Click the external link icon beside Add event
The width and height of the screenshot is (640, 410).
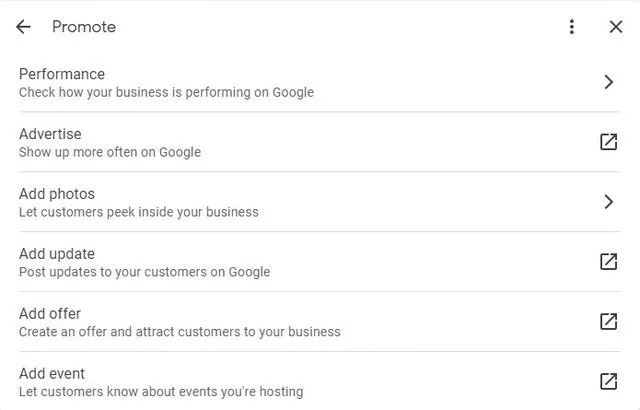[608, 381]
